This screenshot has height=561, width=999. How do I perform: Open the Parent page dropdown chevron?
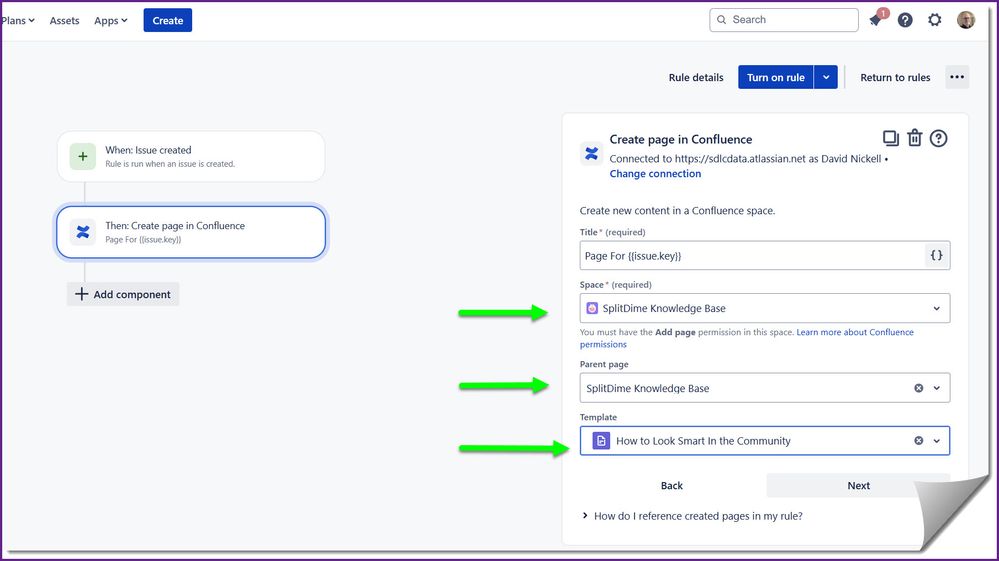coord(937,388)
